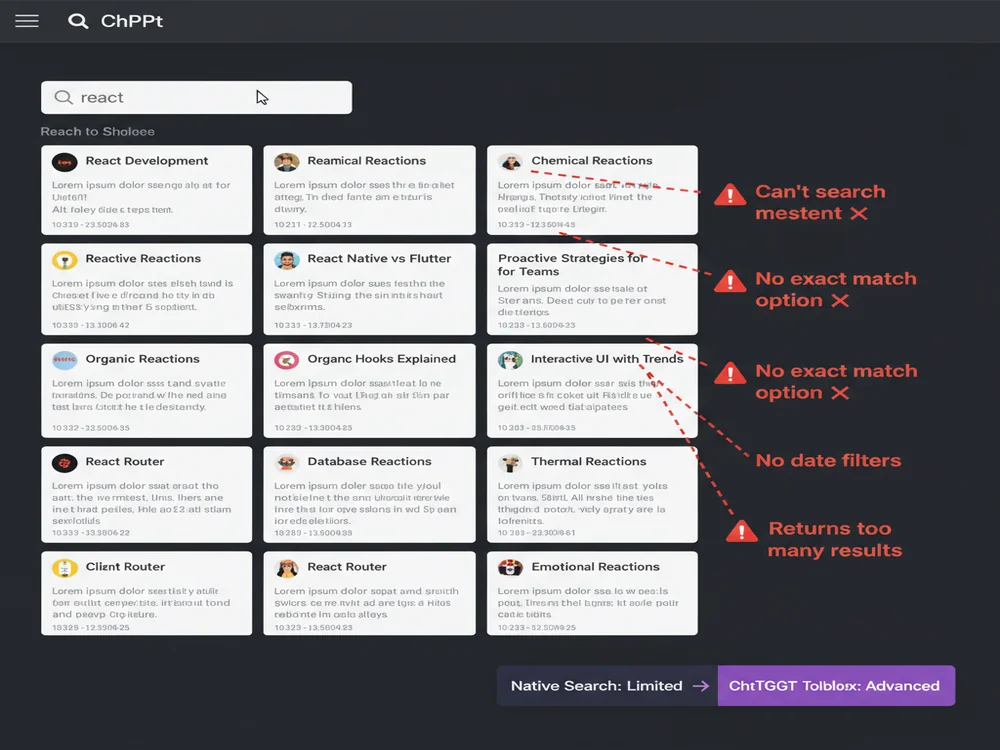Click the React Native vs Flutter avatar icon
The image size is (1000, 750).
[287, 259]
